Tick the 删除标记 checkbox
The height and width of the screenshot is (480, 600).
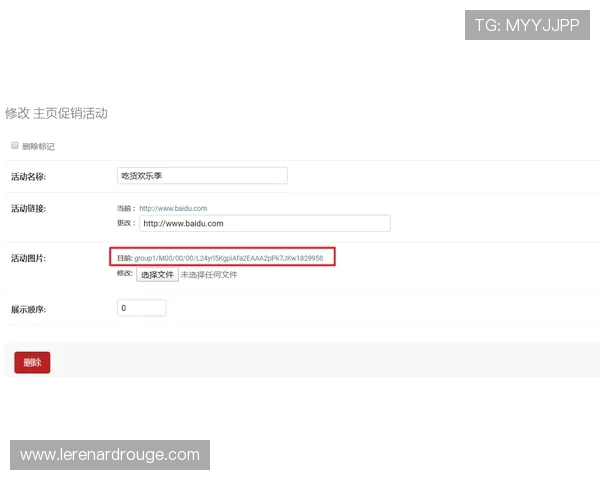(15, 146)
